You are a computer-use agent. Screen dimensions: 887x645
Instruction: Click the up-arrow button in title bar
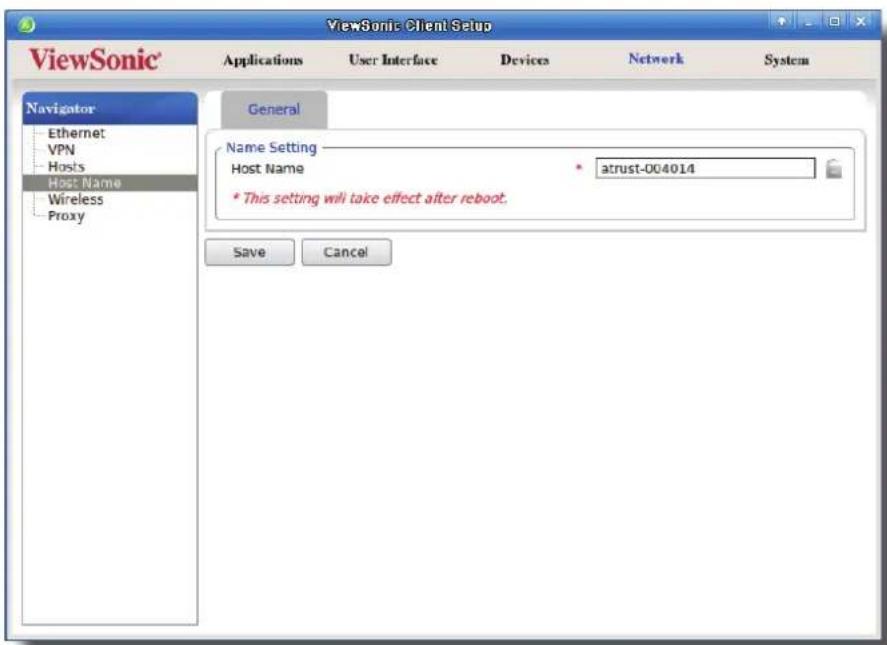coord(781,22)
